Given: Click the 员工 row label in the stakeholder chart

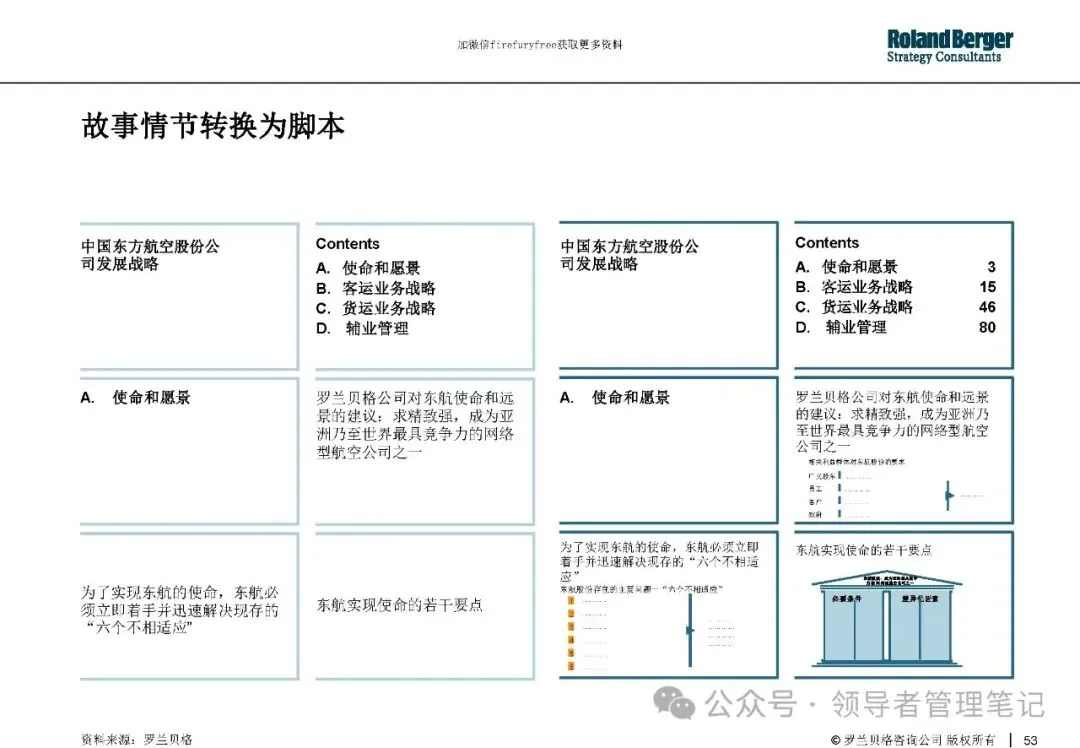Looking at the screenshot, I should 815,488.
